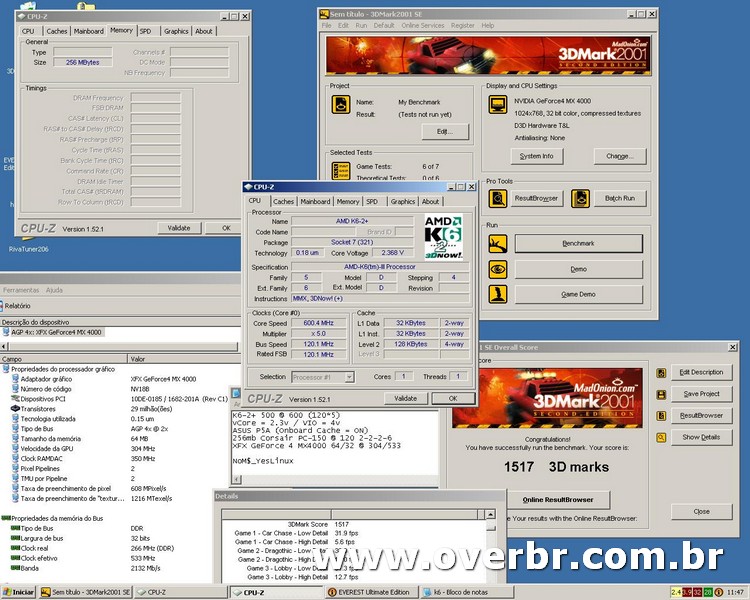The height and width of the screenshot is (600, 750).
Task: Click the eye icon beside Demo
Action: point(497,269)
